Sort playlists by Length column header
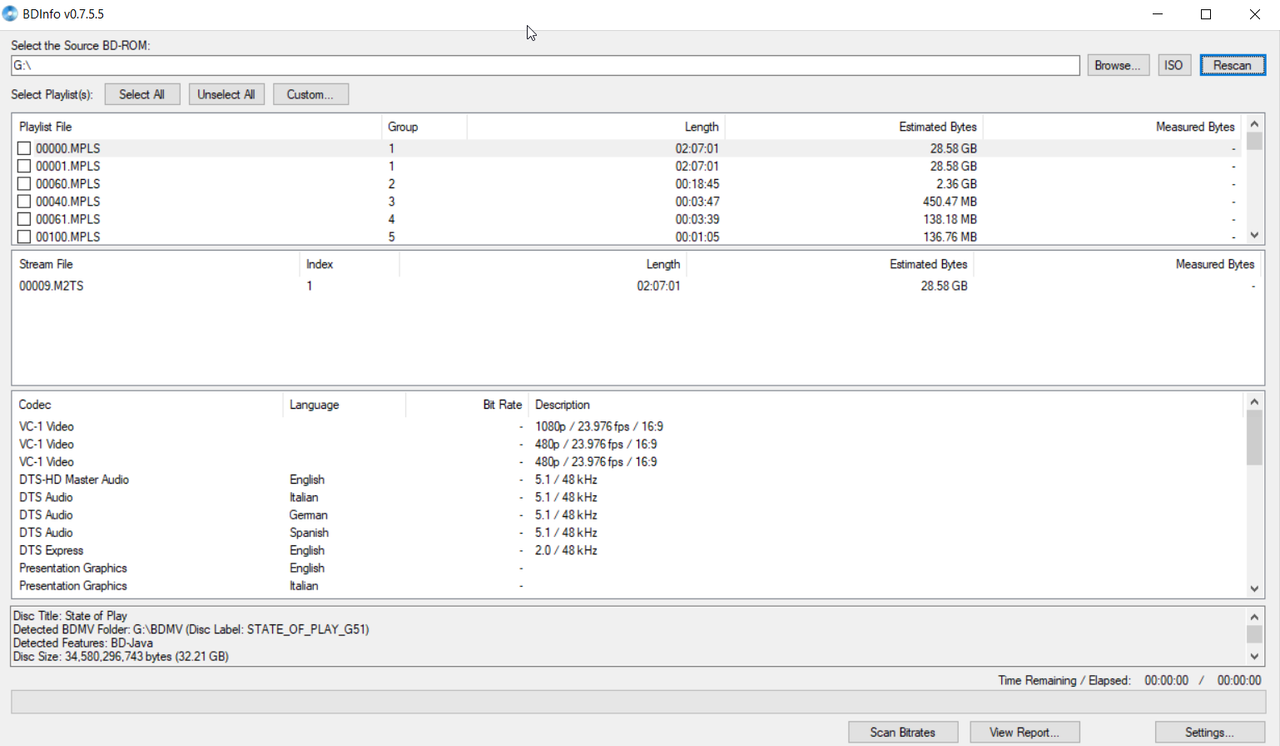 pyautogui.click(x=596, y=127)
